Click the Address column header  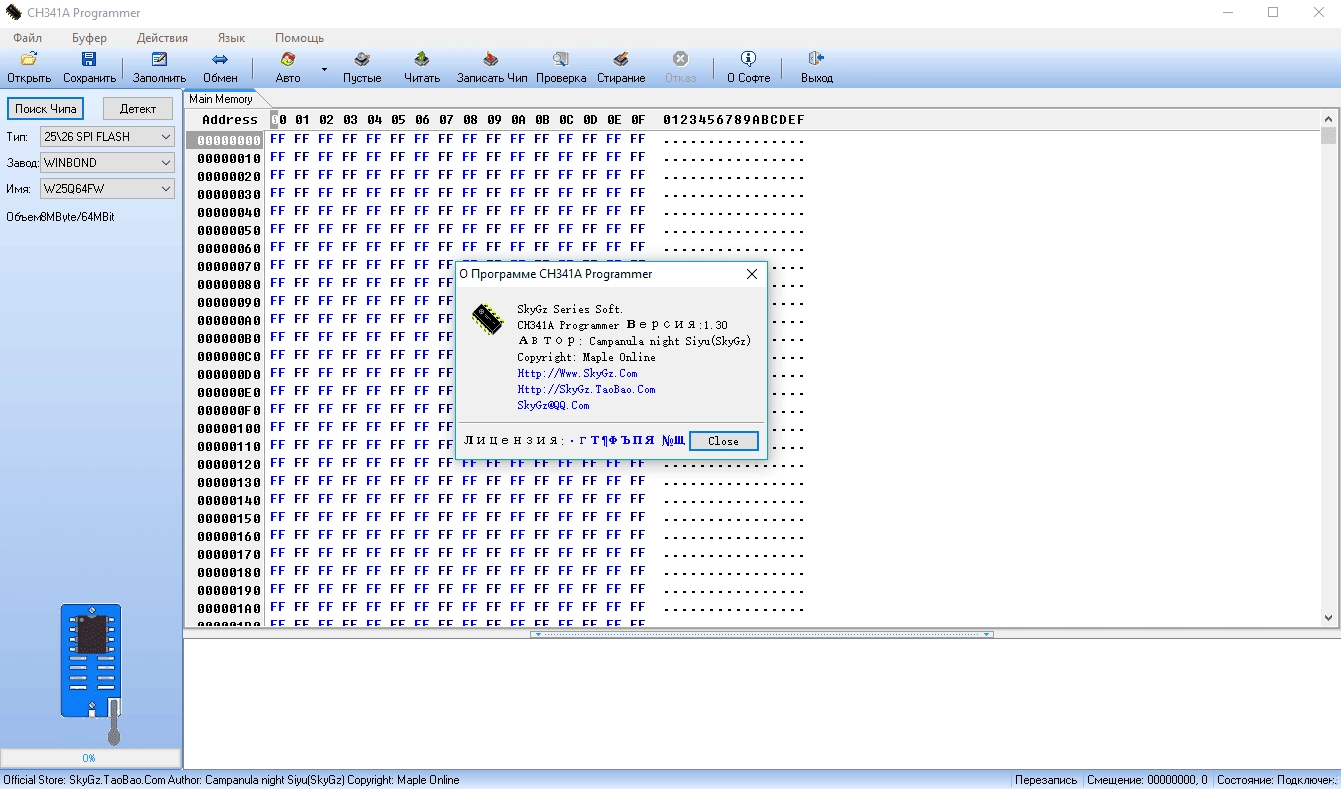click(229, 120)
